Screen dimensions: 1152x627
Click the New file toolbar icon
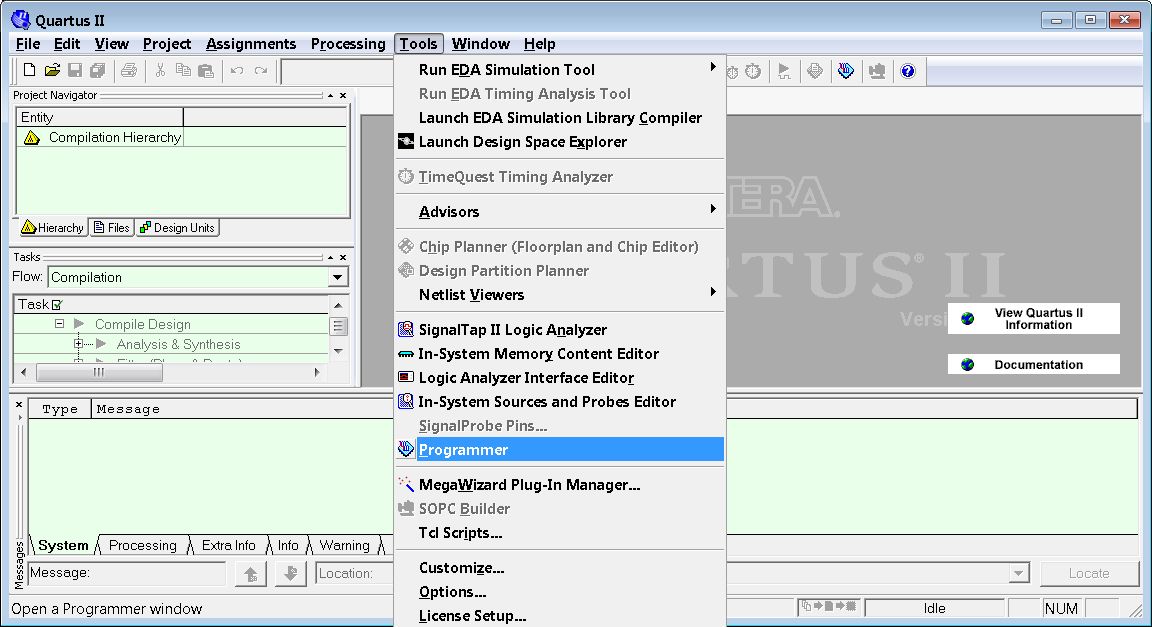coord(29,71)
